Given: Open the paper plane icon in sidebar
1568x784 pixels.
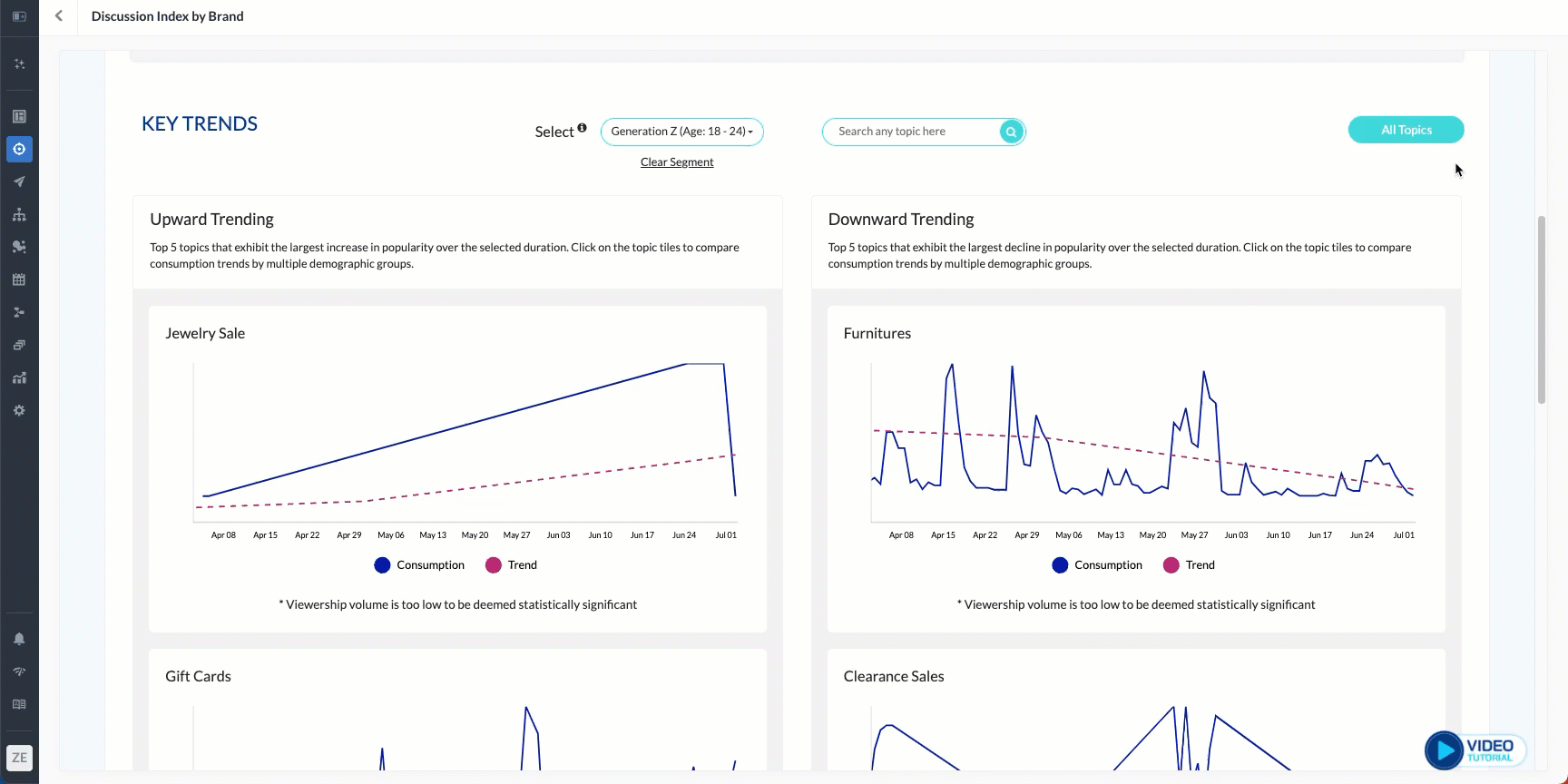Looking at the screenshot, I should coord(19,181).
